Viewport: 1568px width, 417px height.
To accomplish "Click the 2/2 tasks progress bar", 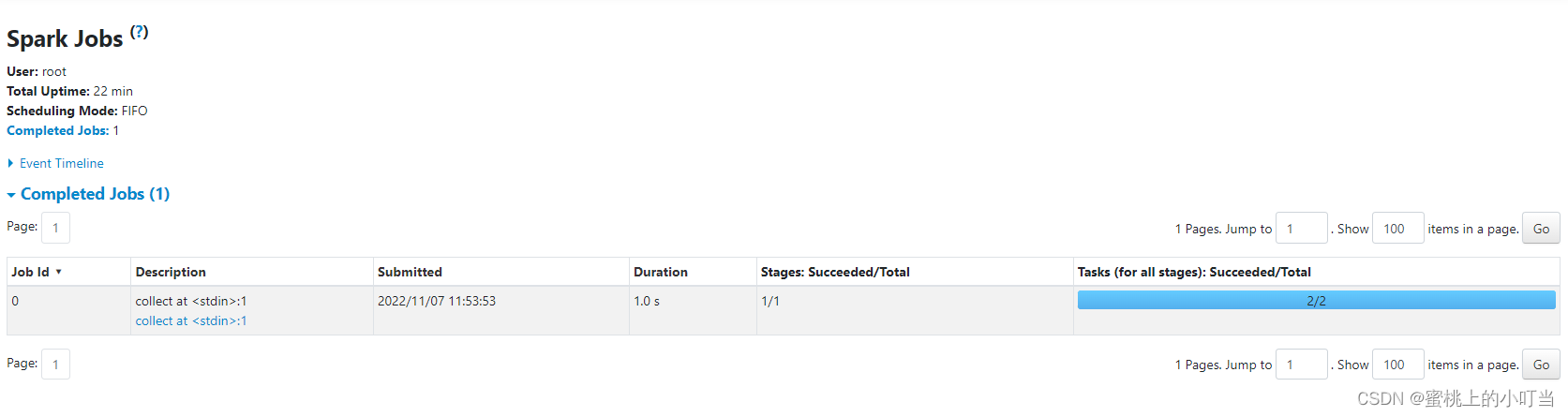I will [x=1316, y=301].
